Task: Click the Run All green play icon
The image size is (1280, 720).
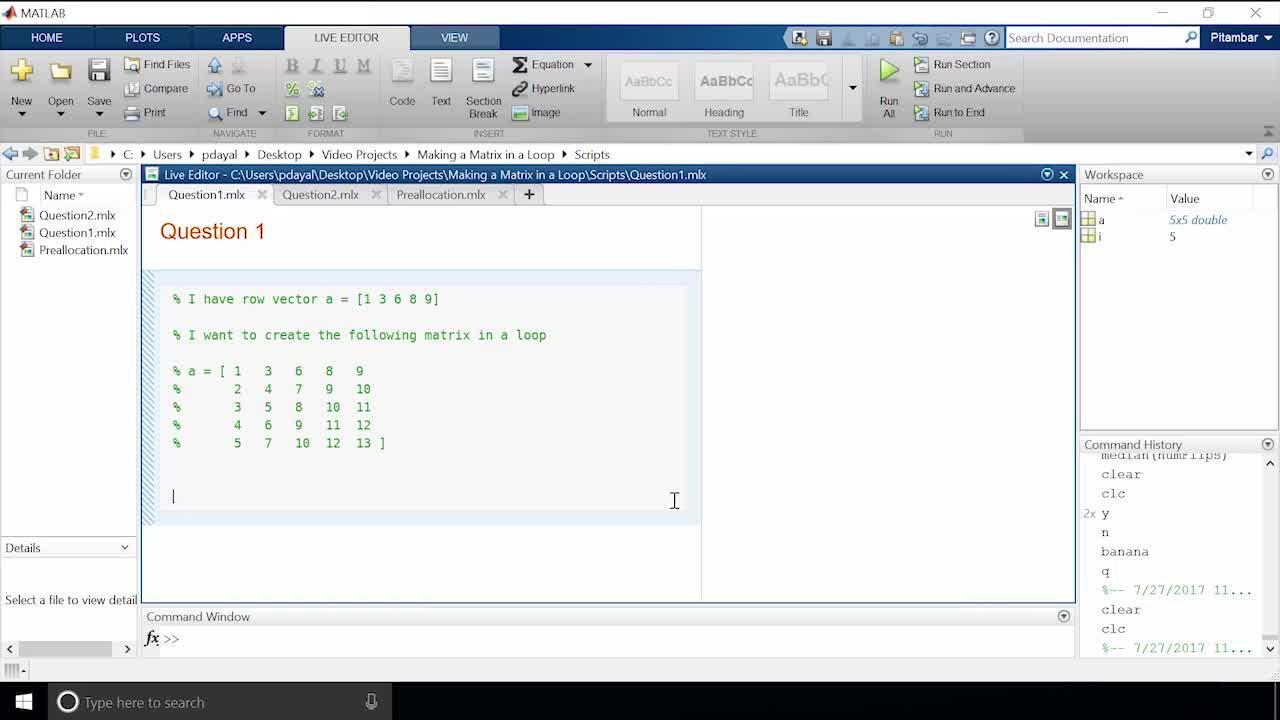Action: [x=888, y=71]
